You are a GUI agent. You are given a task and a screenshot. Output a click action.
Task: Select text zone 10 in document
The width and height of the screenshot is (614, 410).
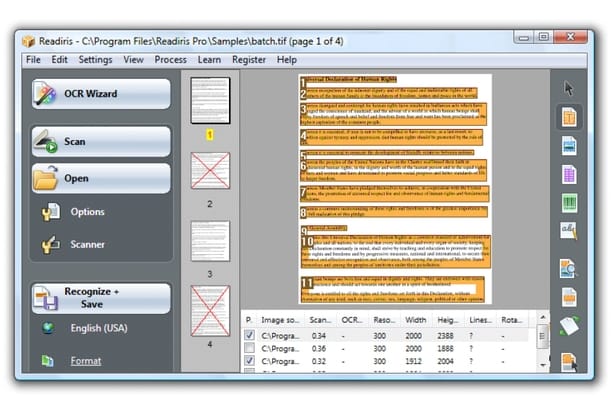click(395, 251)
